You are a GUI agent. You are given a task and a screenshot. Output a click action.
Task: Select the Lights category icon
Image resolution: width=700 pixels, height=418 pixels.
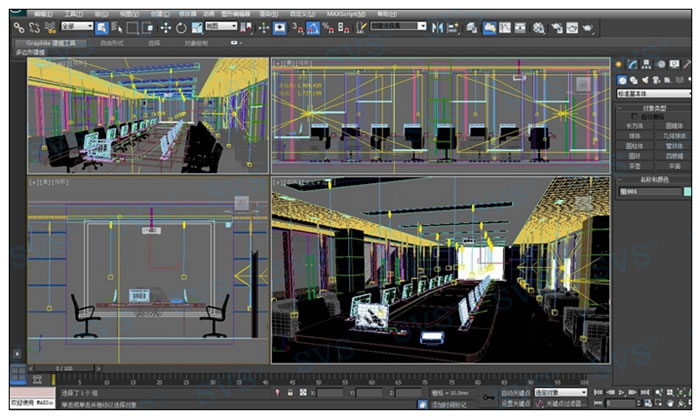645,80
